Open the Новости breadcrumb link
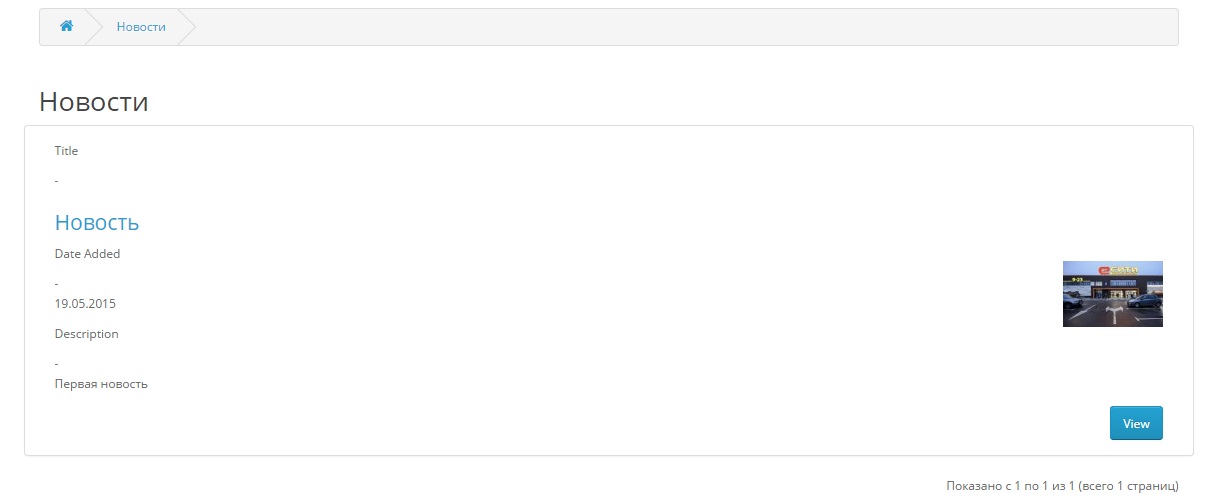1213x502 pixels. pos(141,27)
